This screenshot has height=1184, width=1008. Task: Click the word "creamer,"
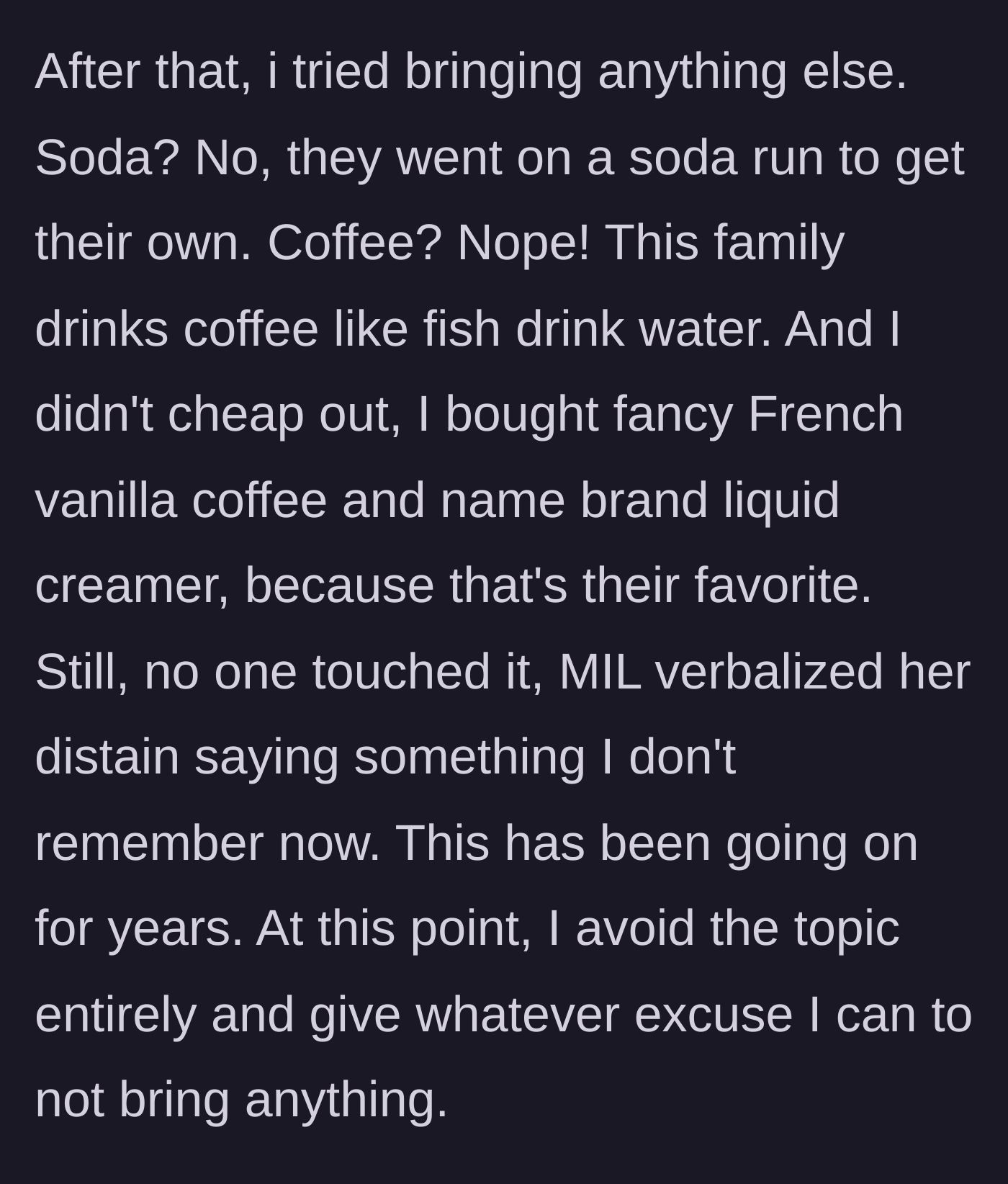pyautogui.click(x=132, y=586)
